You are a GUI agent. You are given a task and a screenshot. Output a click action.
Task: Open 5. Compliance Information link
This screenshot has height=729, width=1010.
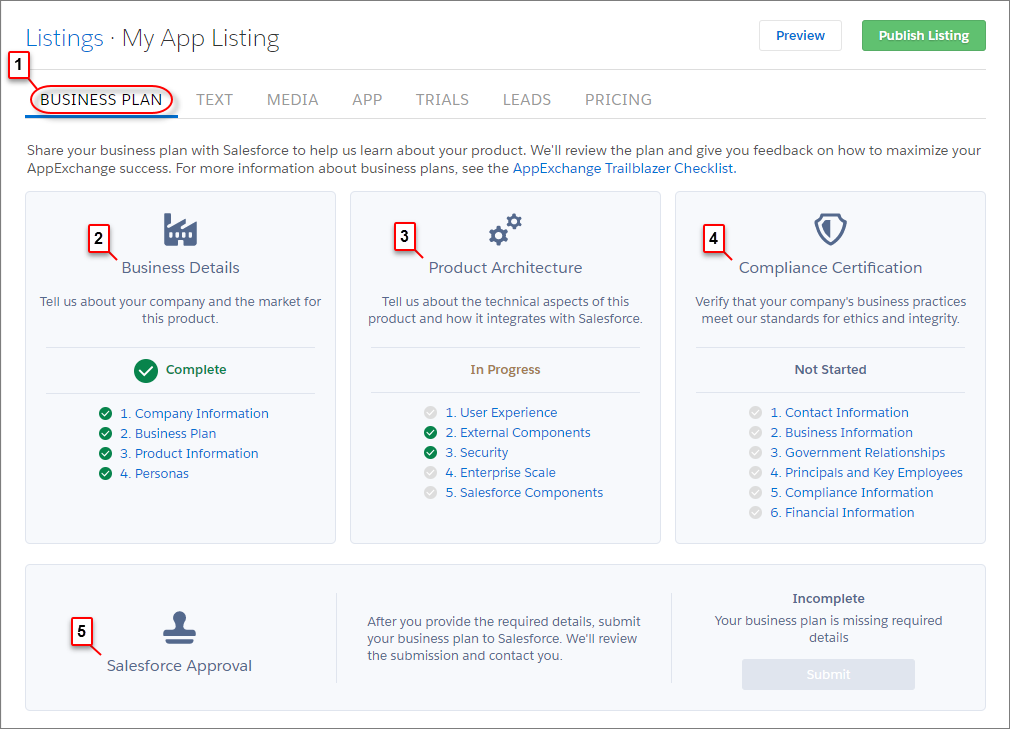click(852, 492)
